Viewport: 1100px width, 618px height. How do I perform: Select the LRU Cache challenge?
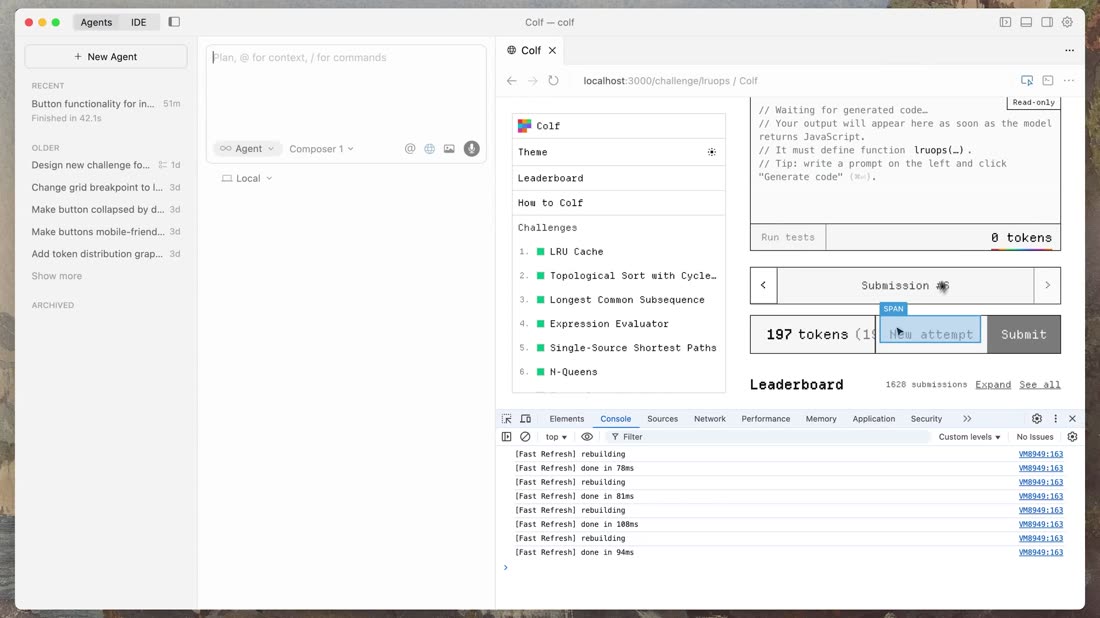[x=619, y=251]
